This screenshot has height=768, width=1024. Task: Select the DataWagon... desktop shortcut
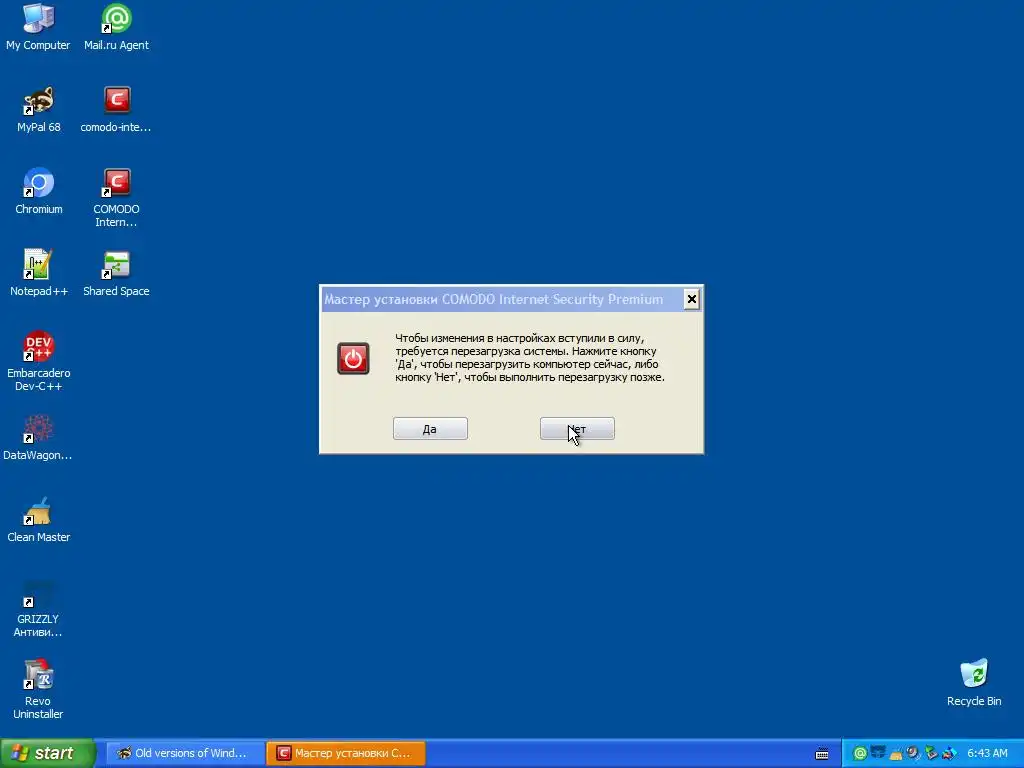pos(38,438)
